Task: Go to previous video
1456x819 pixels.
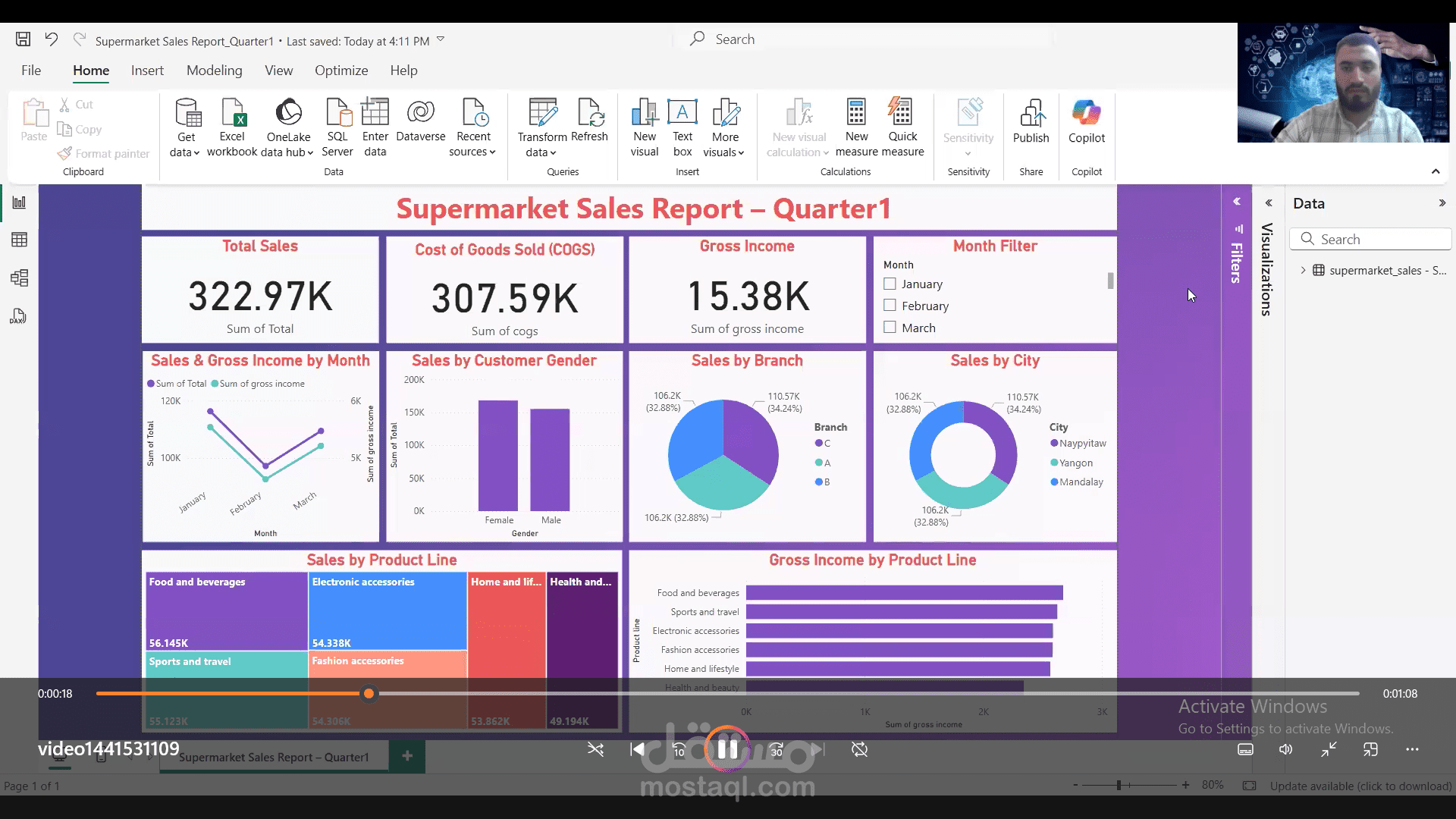Action: pos(637,750)
